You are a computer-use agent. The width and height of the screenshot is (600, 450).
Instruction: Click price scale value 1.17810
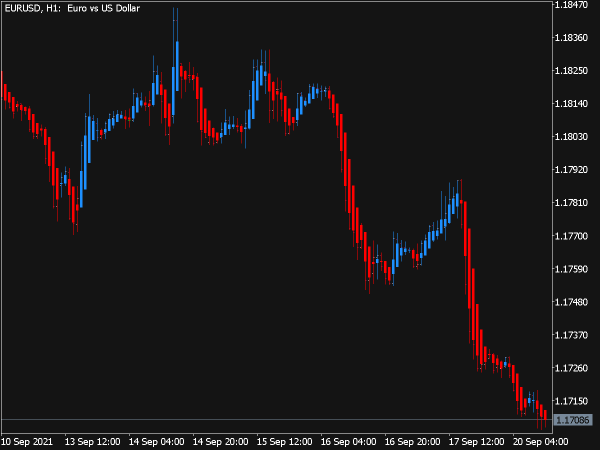click(x=571, y=202)
